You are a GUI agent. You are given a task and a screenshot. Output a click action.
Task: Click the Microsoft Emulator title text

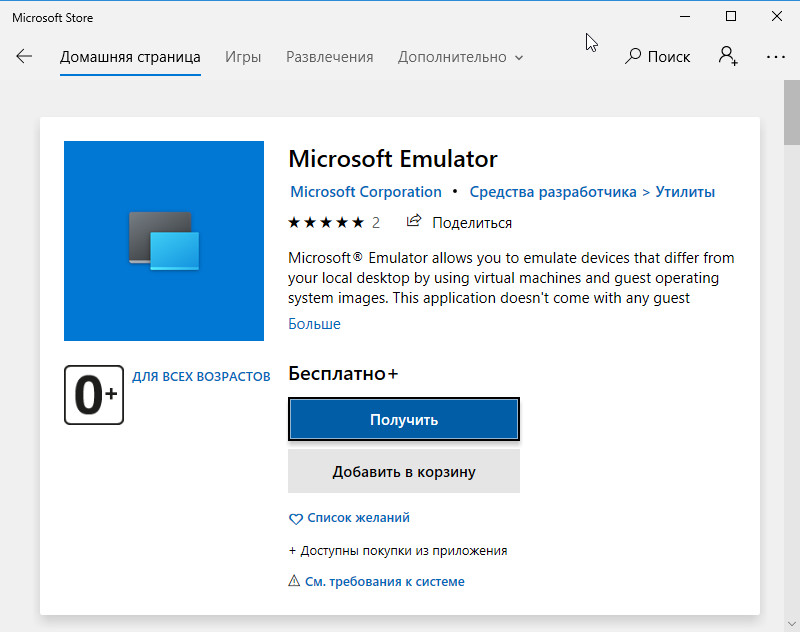393,159
